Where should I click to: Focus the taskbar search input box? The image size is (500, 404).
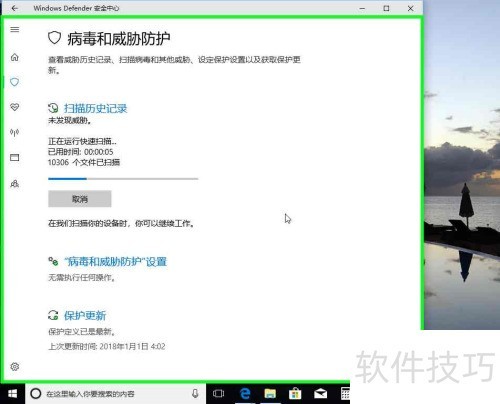[x=115, y=394]
